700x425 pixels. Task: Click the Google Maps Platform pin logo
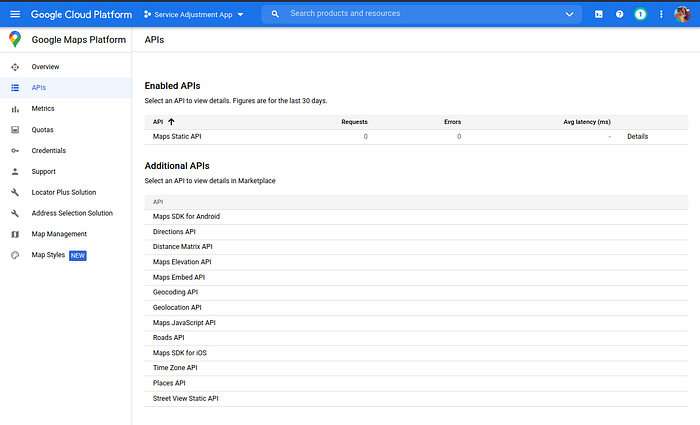(15, 39)
